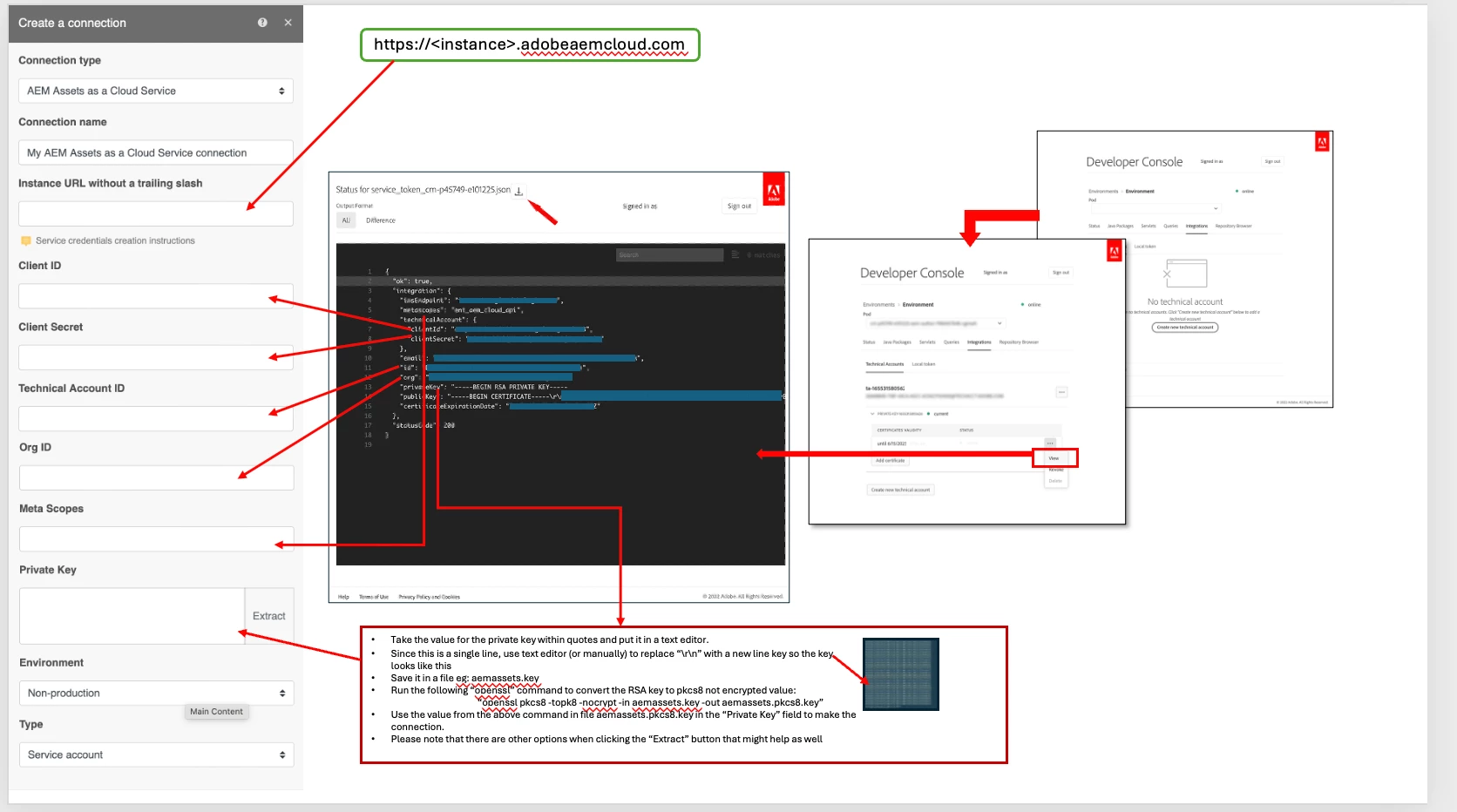The image size is (1457, 812).
Task: Click the Search box in the JSON viewer
Action: click(669, 255)
